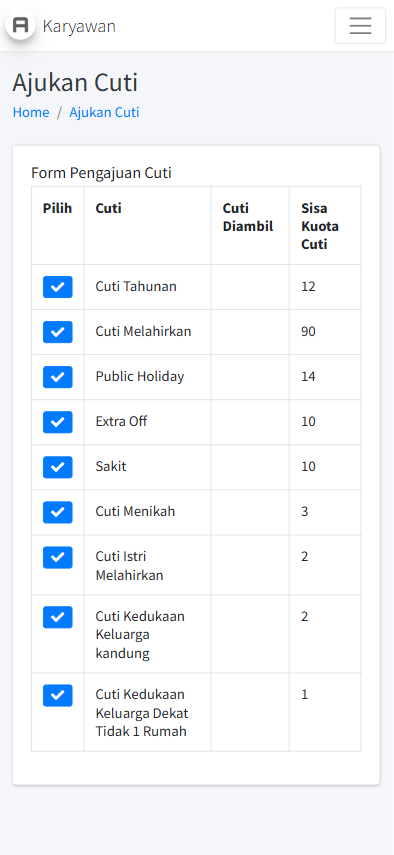Viewport: 394px width, 855px height.
Task: Click the Ajukan Cuti breadcrumb link
Action: pos(104,112)
